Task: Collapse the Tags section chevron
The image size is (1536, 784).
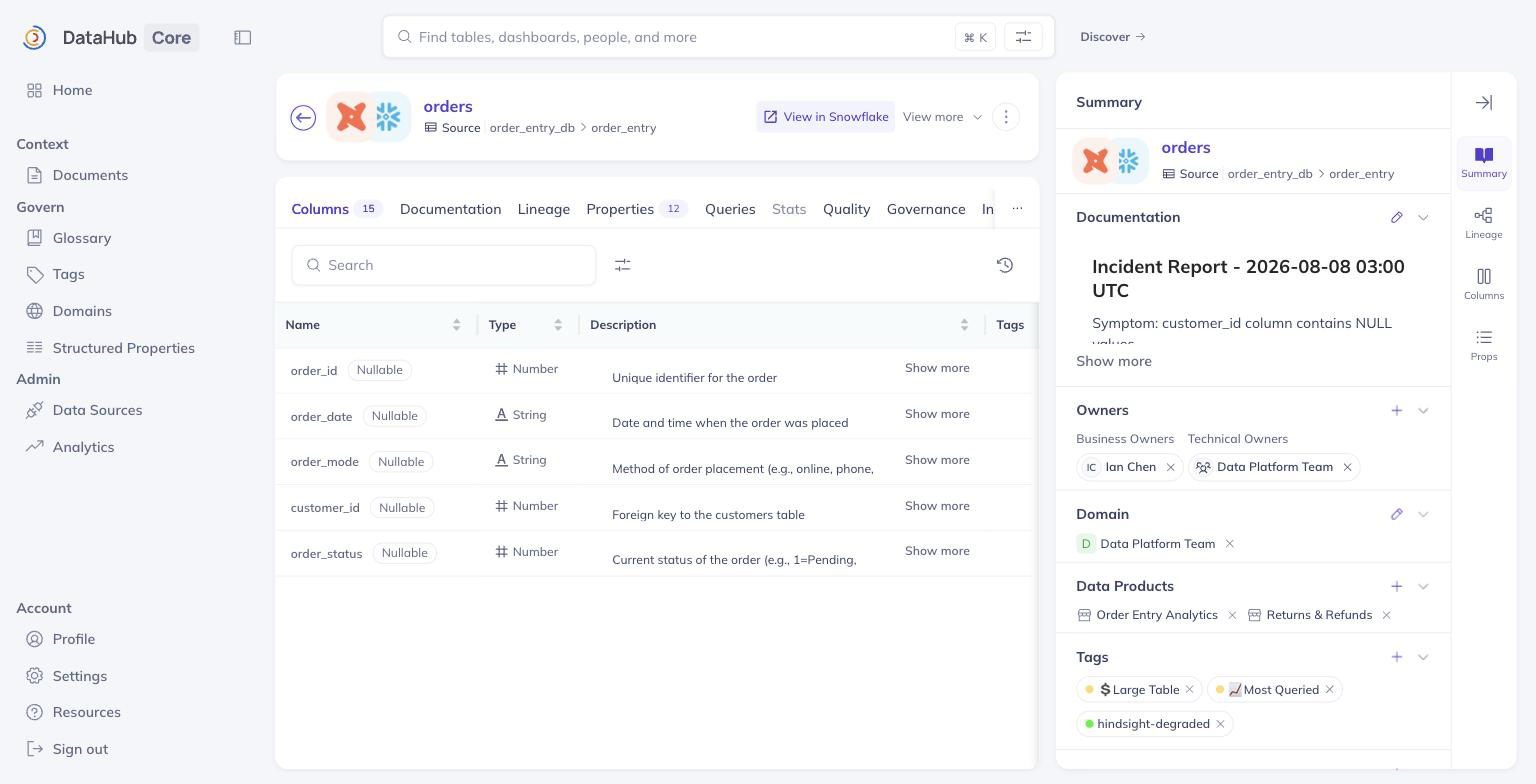Action: [1423, 657]
